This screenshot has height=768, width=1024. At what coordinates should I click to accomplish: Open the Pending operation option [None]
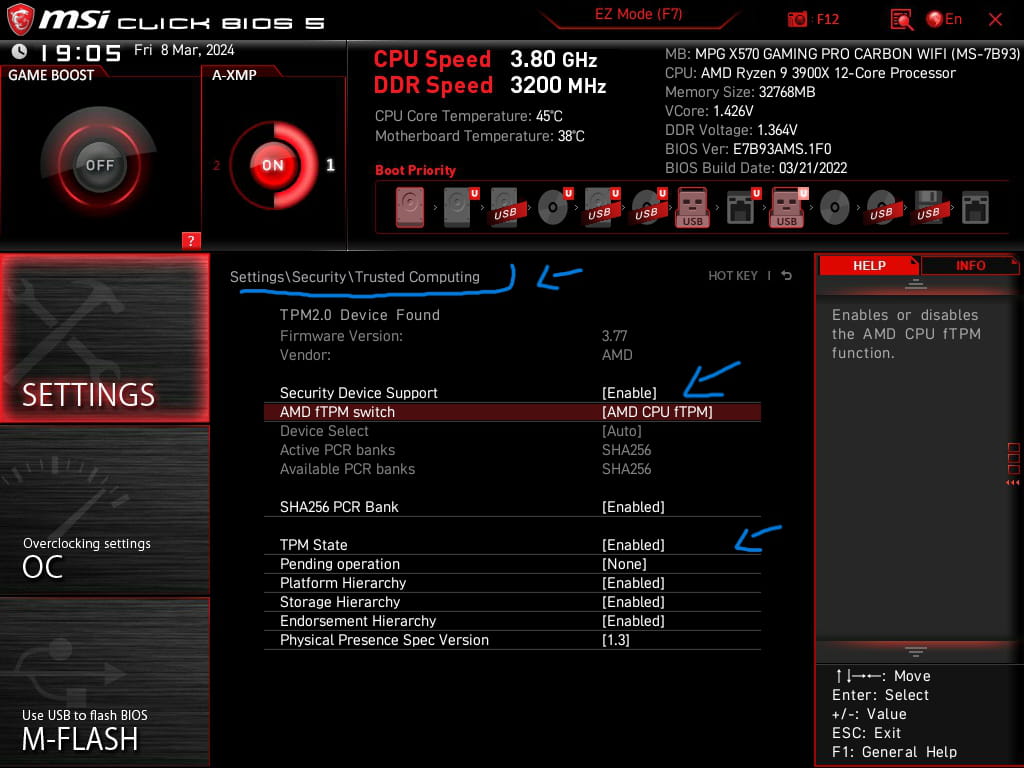pyautogui.click(x=512, y=564)
